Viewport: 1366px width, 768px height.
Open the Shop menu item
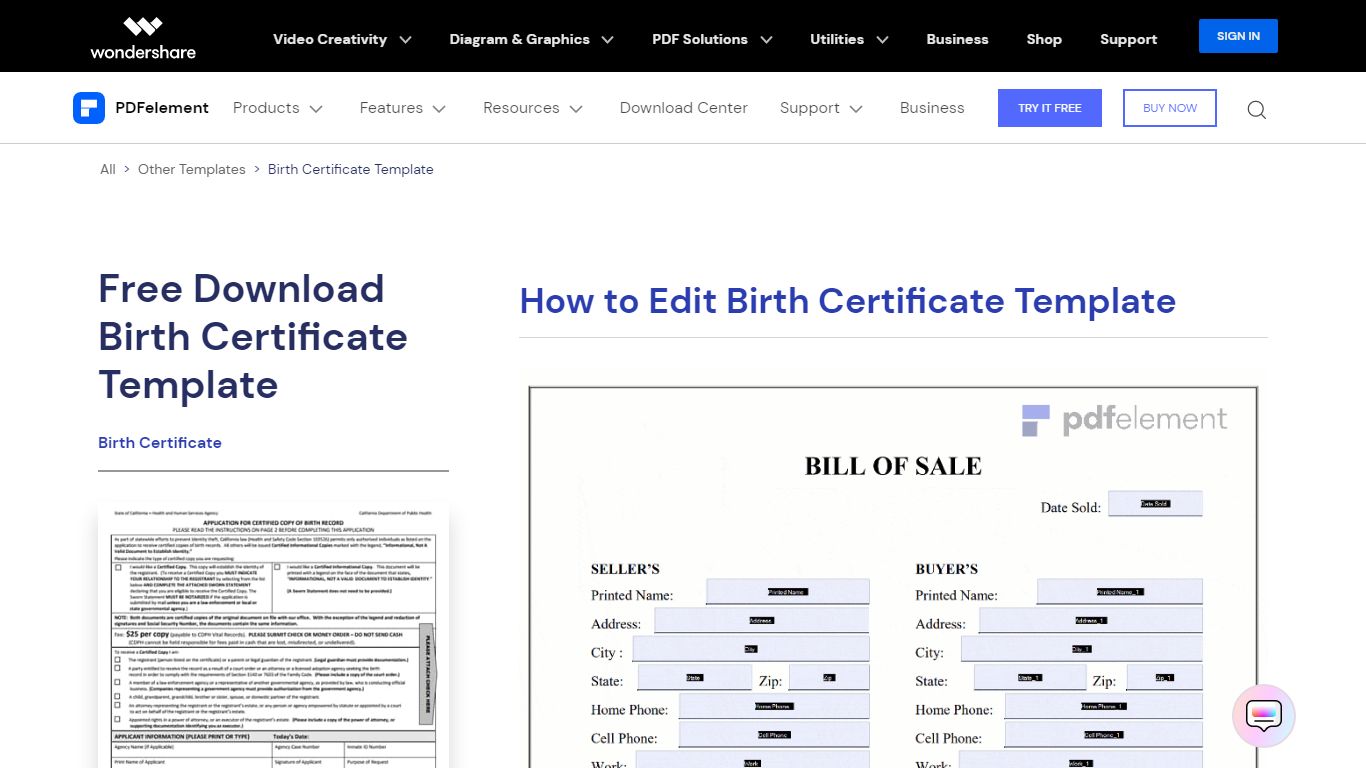pyautogui.click(x=1044, y=39)
